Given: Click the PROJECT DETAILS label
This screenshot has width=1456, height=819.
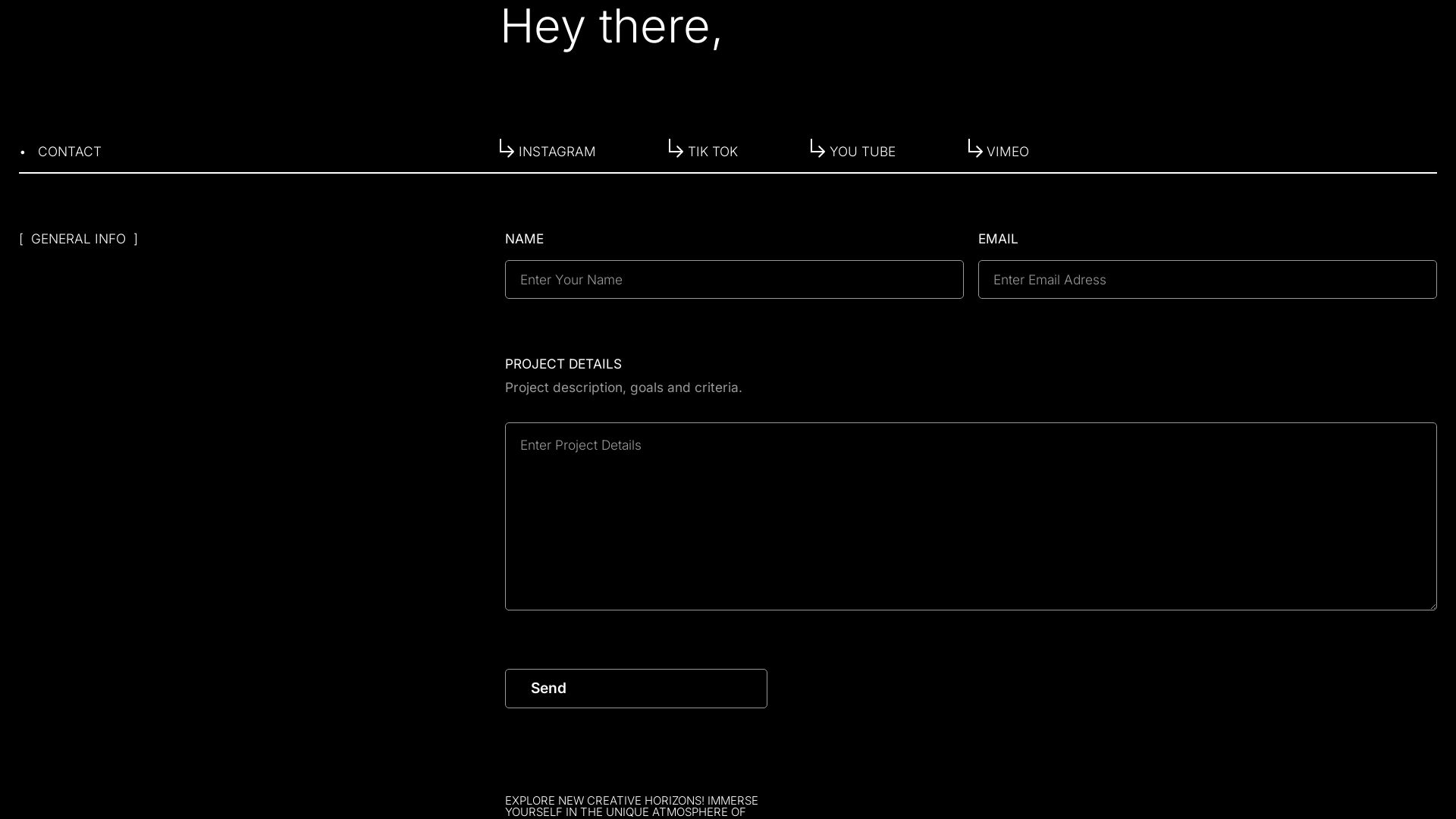Looking at the screenshot, I should pyautogui.click(x=563, y=364).
